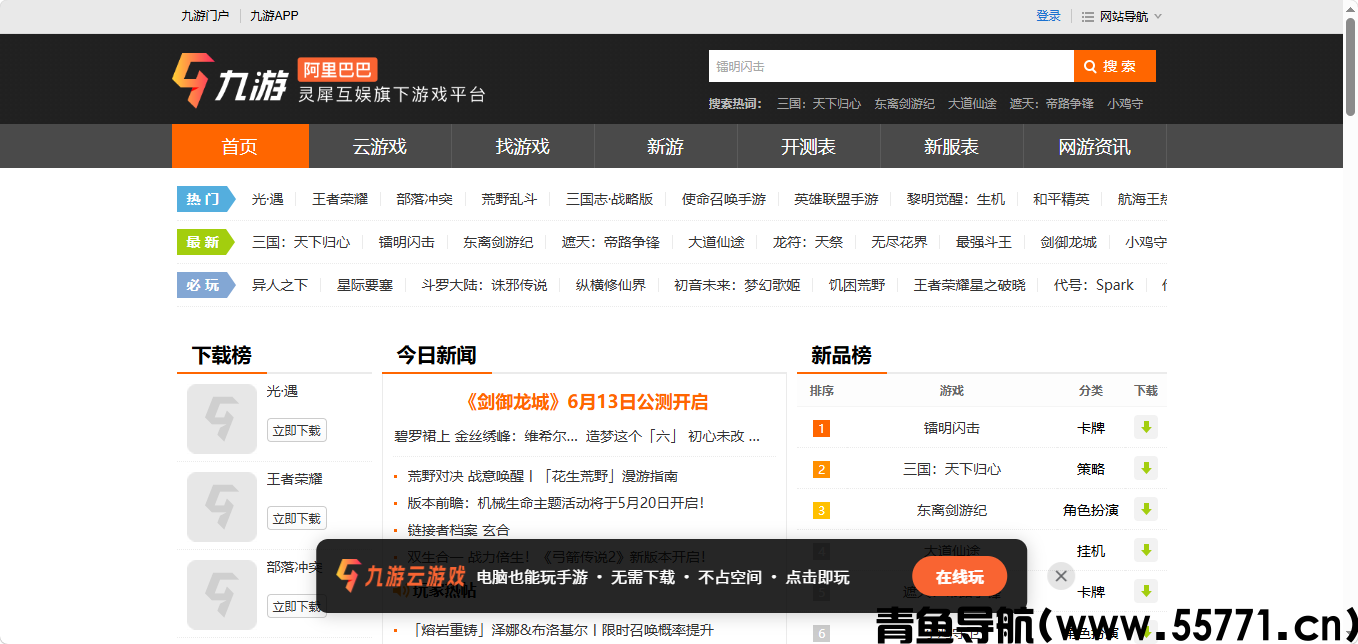Select the 云游戏 nav tab
Viewport: 1358px width, 644px height.
(380, 146)
